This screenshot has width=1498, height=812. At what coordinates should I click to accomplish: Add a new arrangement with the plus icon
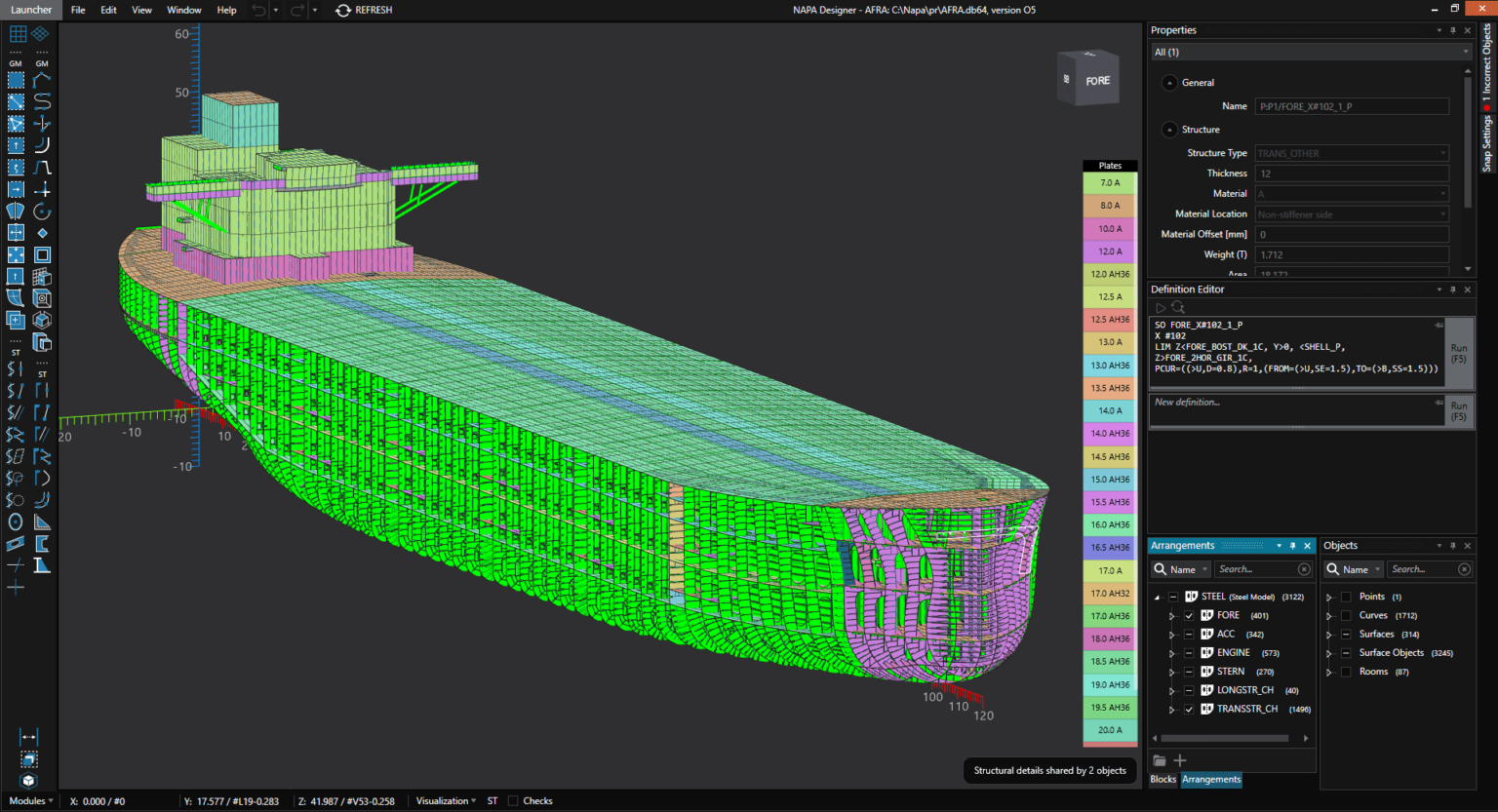(x=1180, y=759)
